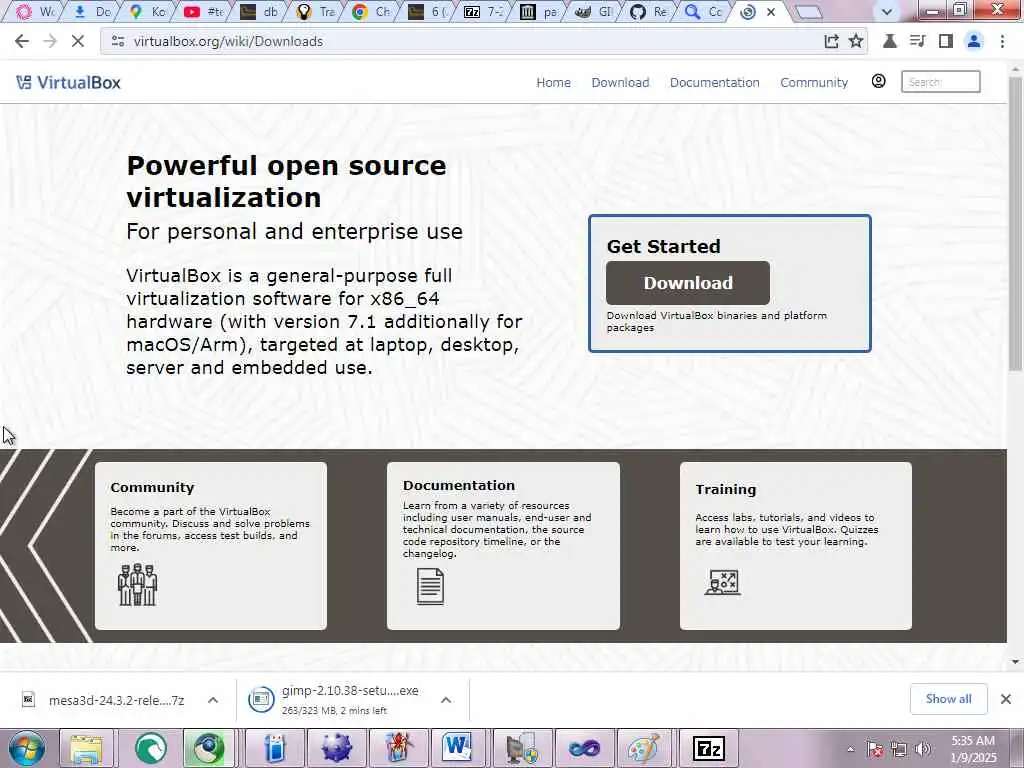Open the Community card heading
Viewport: 1024px width, 768px height.
[x=152, y=487]
